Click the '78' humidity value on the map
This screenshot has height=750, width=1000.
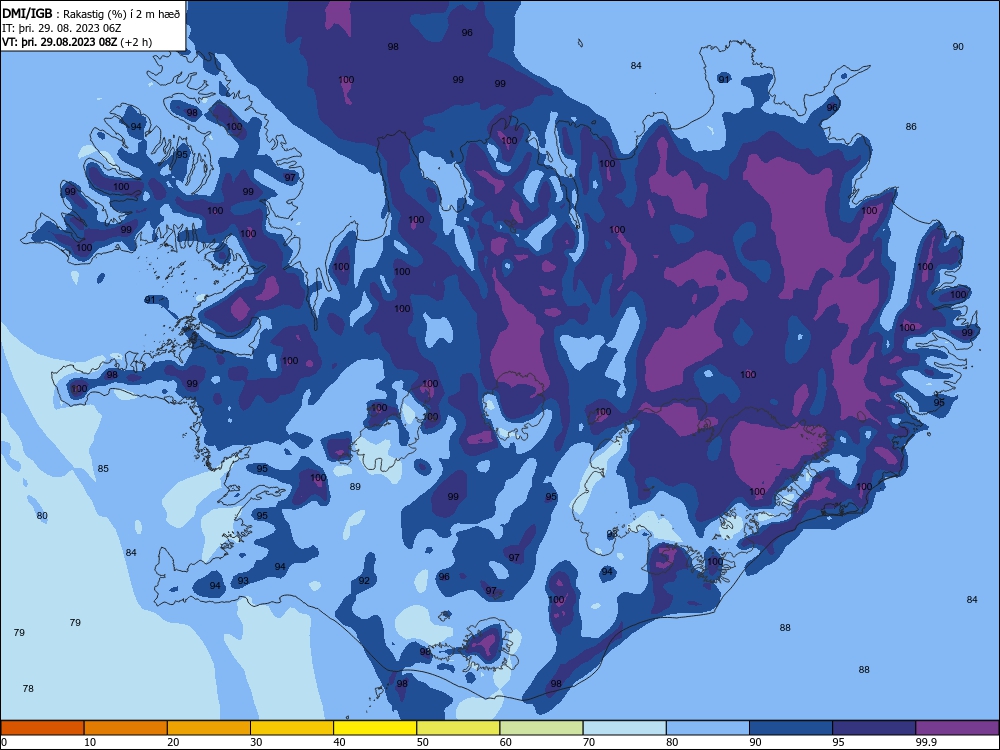[x=28, y=689]
